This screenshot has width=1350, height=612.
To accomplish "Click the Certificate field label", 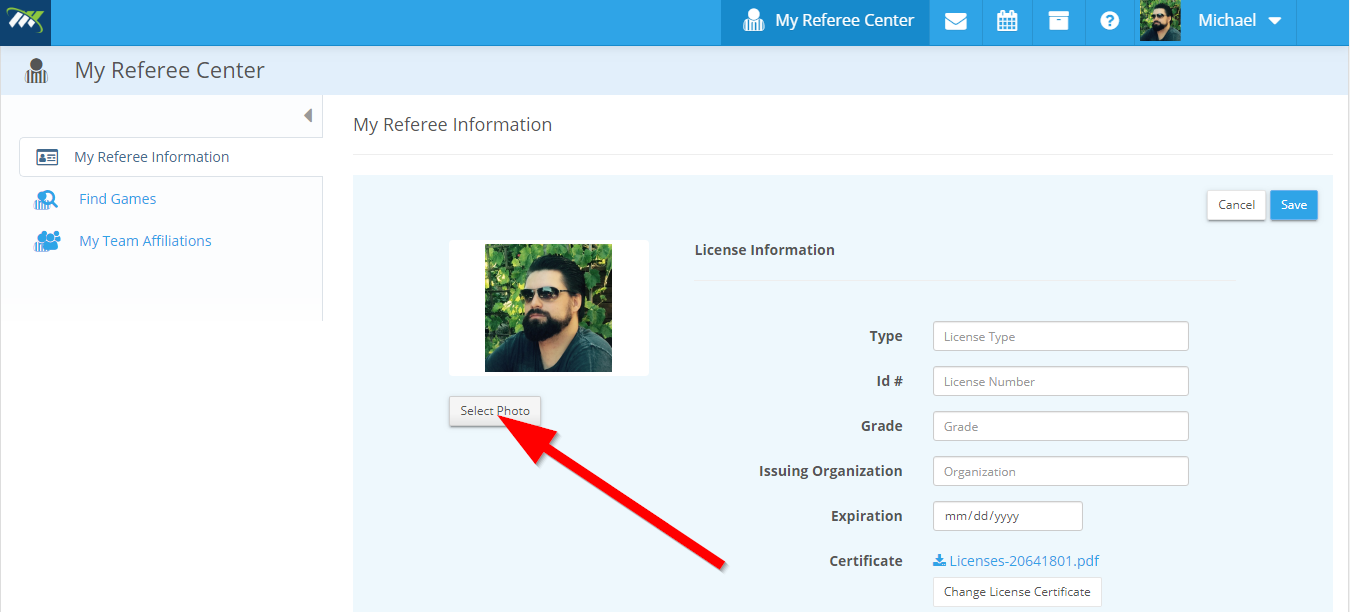I will coord(866,561).
